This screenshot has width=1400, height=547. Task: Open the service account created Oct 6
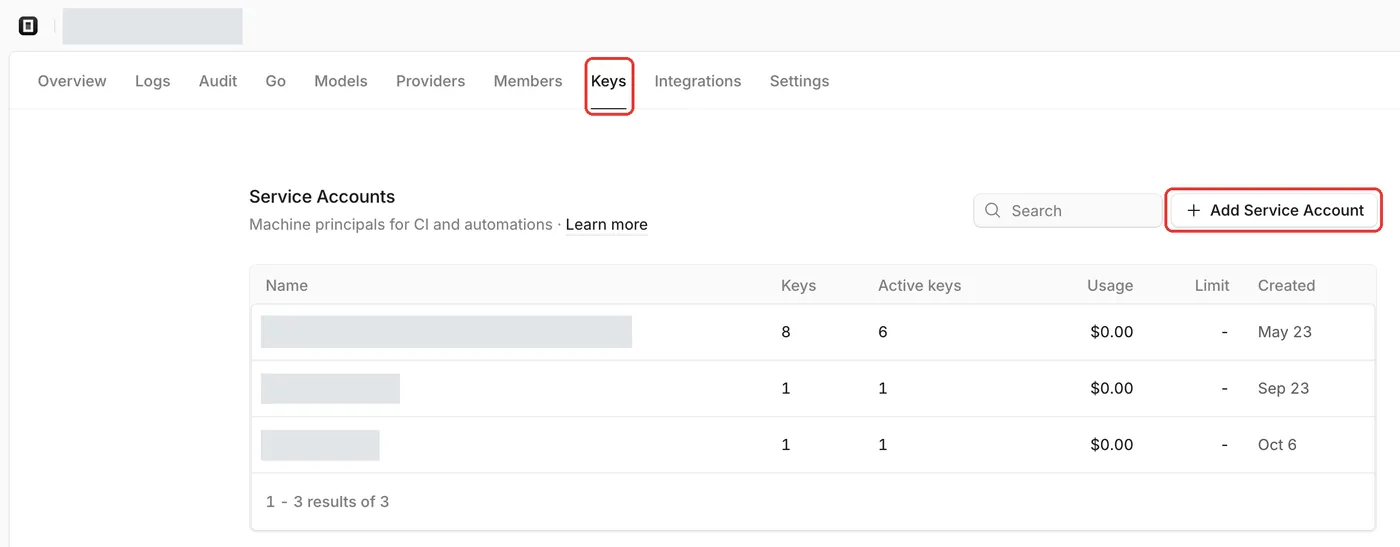pos(813,445)
